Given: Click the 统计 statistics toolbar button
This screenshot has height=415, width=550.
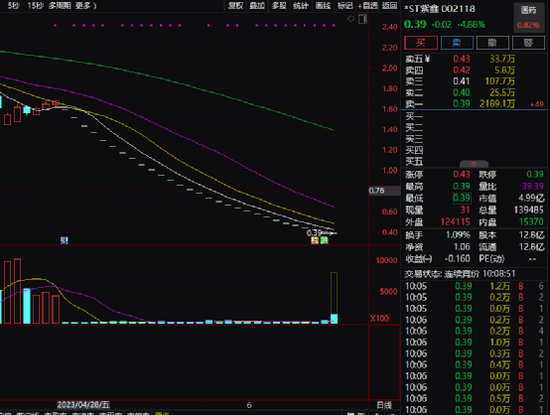Looking at the screenshot, I should [x=301, y=6].
